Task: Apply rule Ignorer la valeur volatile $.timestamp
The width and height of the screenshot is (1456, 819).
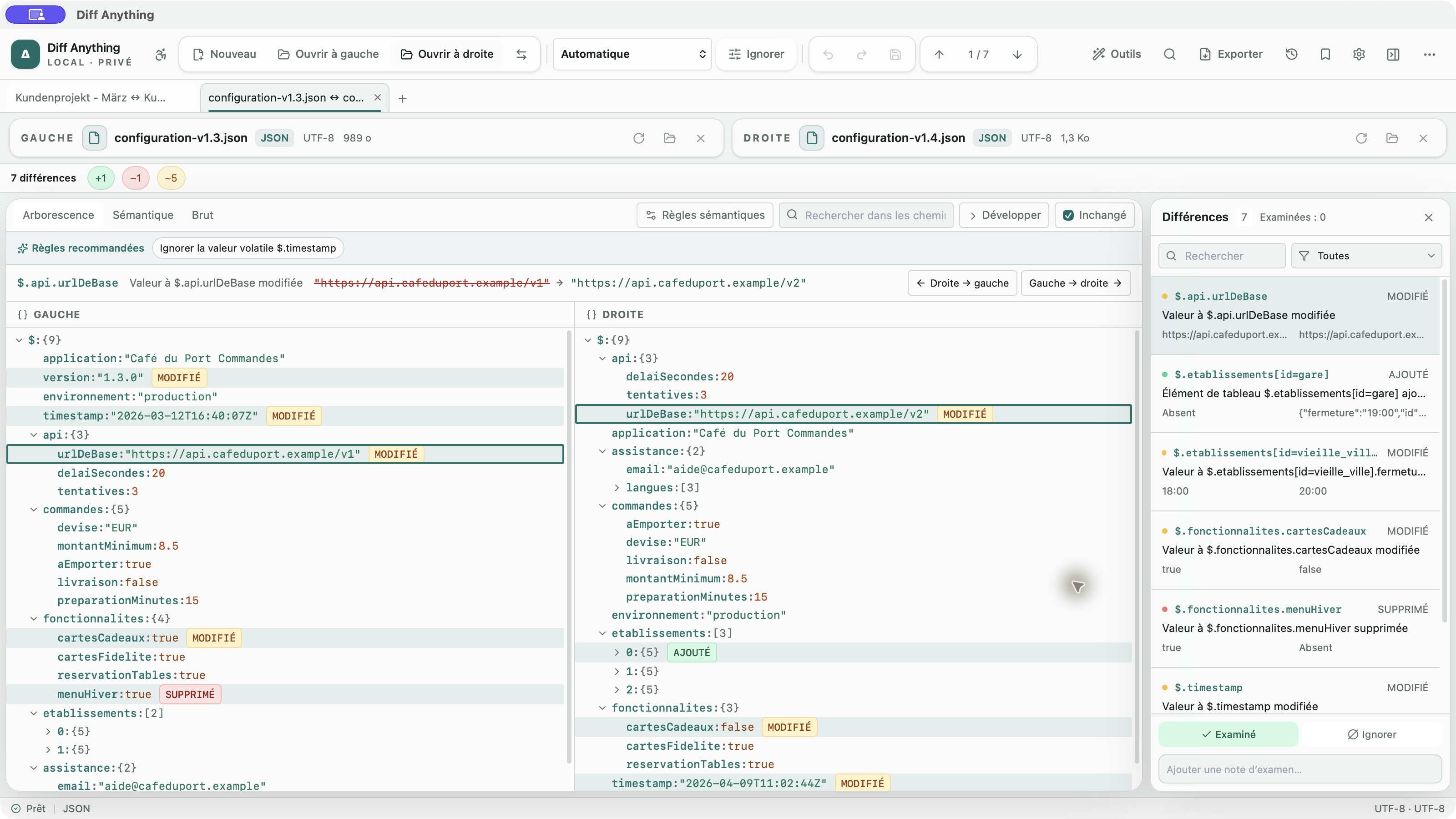Action: (248, 248)
